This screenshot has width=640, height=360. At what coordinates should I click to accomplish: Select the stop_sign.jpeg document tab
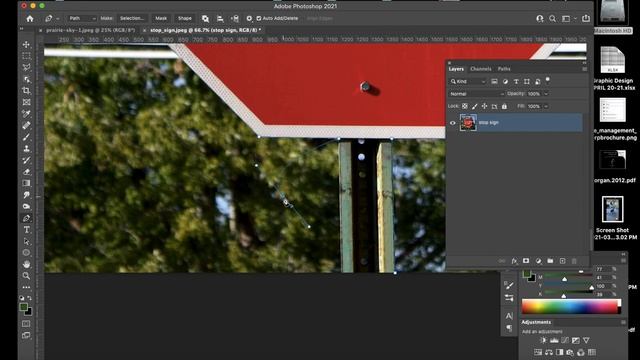click(205, 30)
